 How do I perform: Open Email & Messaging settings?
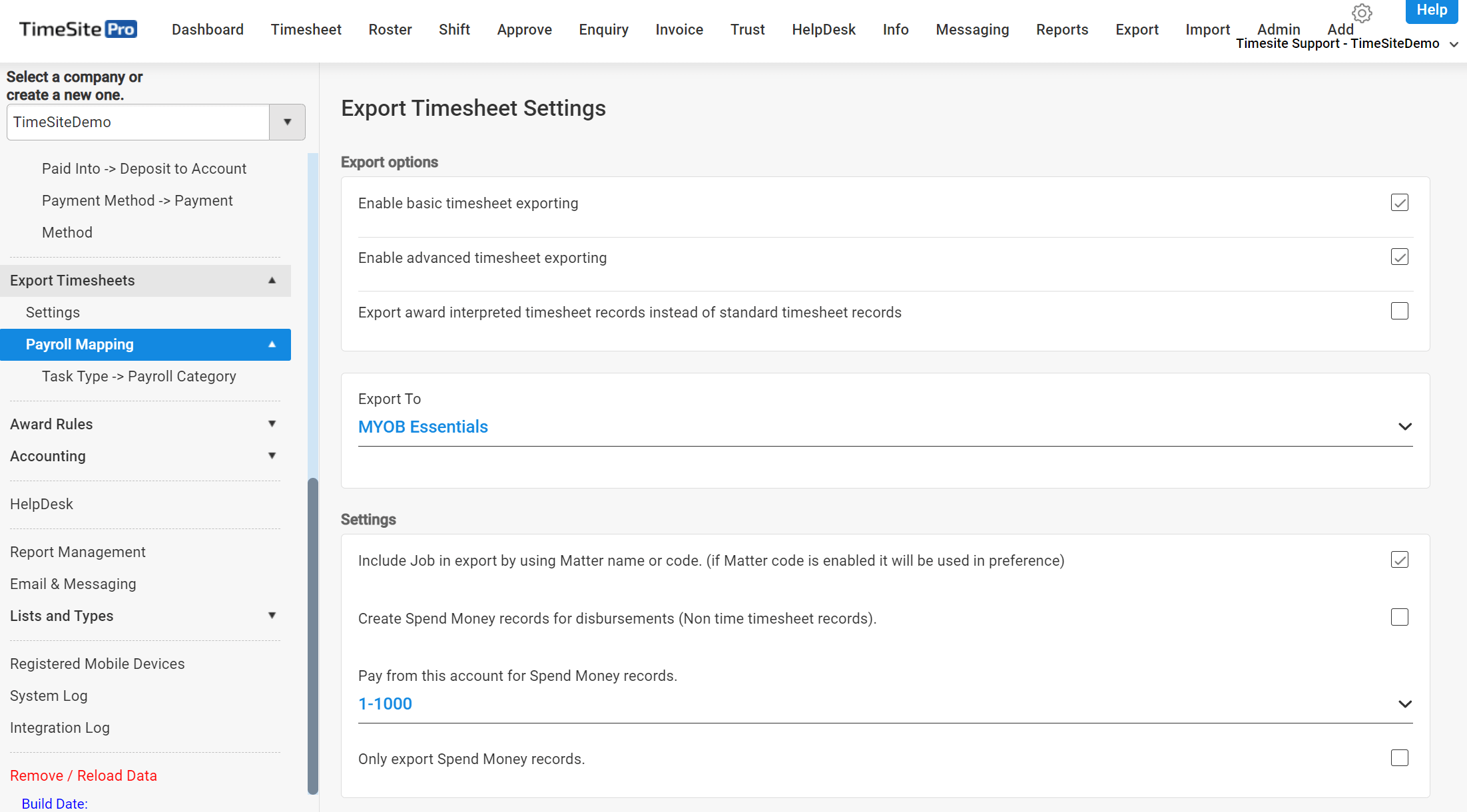[73, 584]
